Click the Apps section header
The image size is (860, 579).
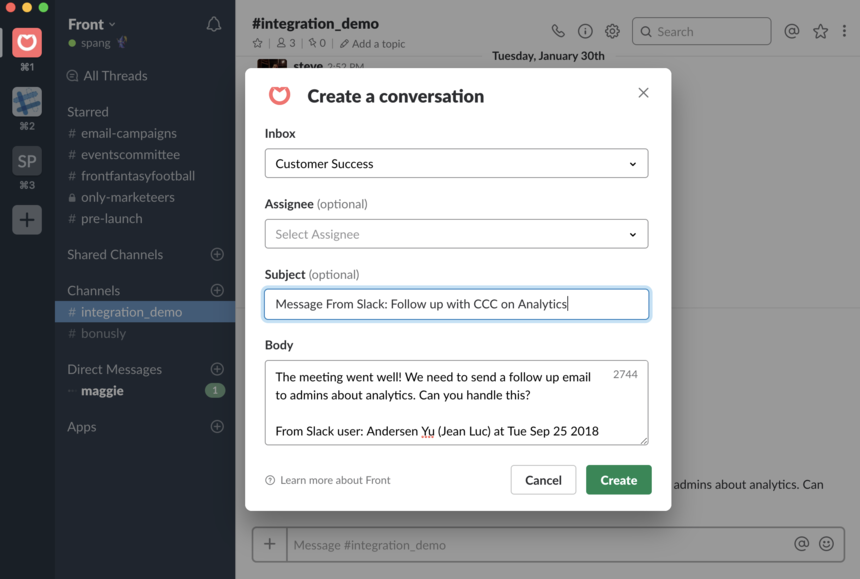click(82, 427)
